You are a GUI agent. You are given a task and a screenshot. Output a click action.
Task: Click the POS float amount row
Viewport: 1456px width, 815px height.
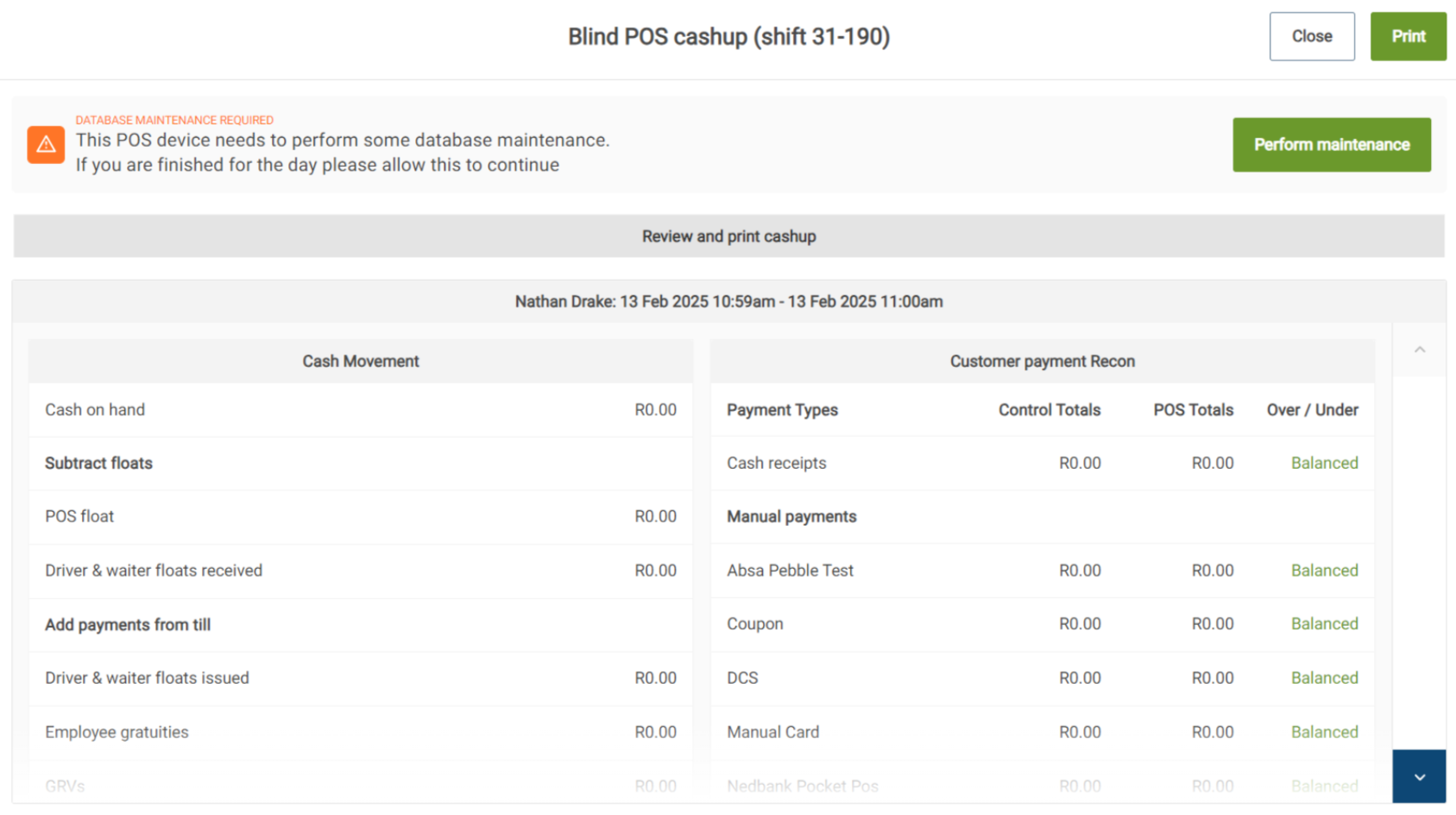[x=361, y=516]
